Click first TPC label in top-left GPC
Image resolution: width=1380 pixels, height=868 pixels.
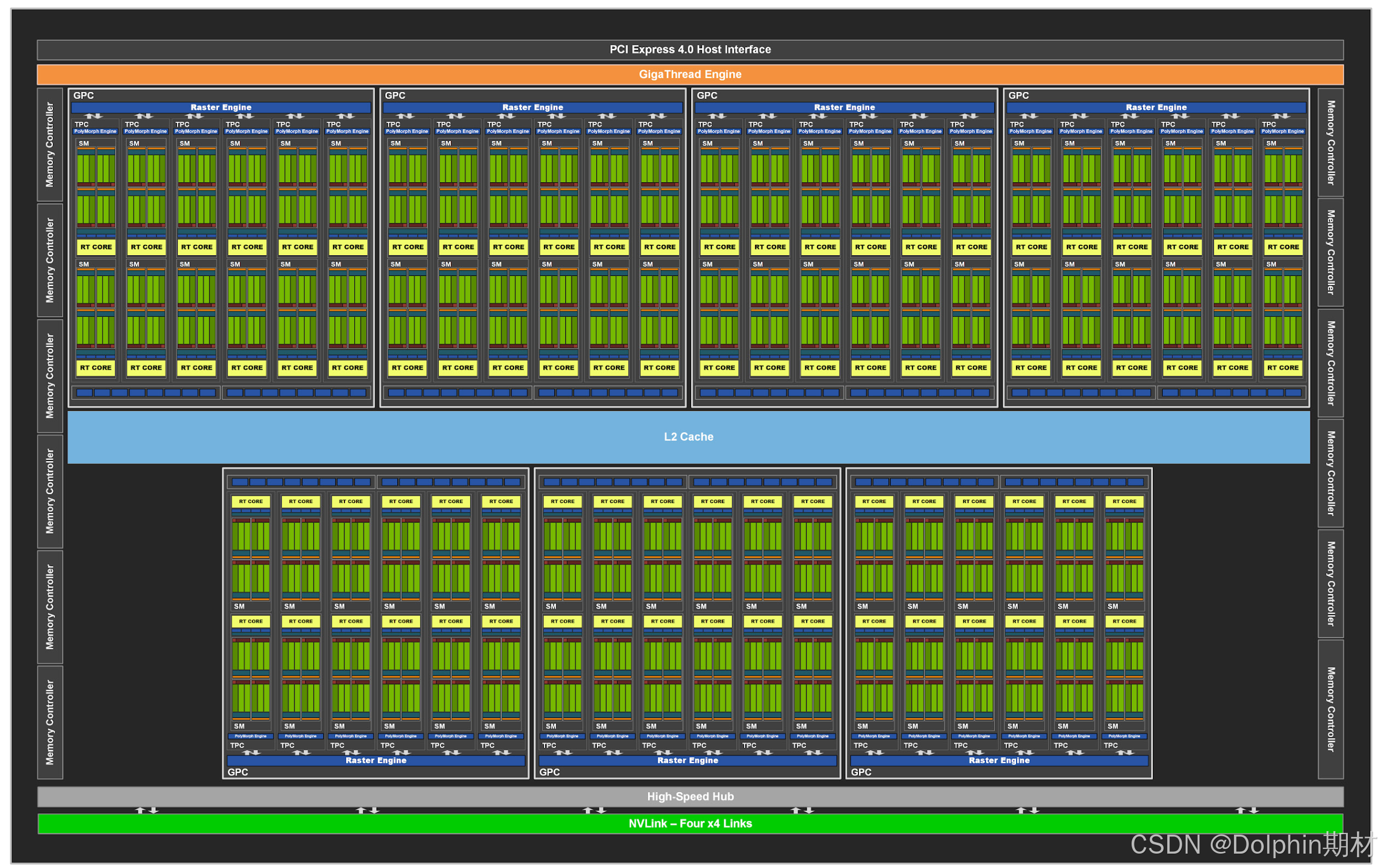[x=82, y=124]
